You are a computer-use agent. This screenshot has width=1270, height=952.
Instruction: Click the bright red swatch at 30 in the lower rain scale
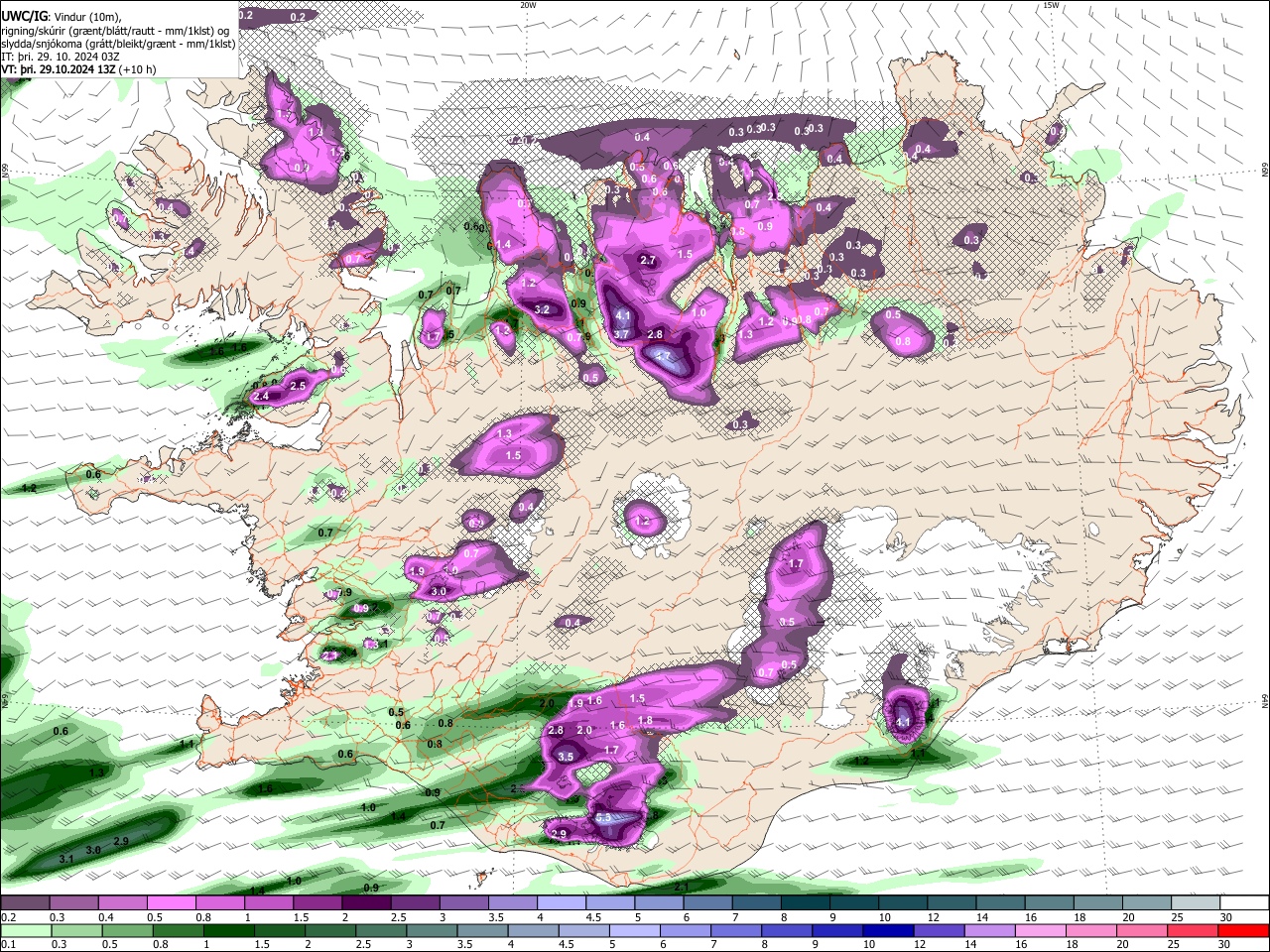pyautogui.click(x=1243, y=930)
